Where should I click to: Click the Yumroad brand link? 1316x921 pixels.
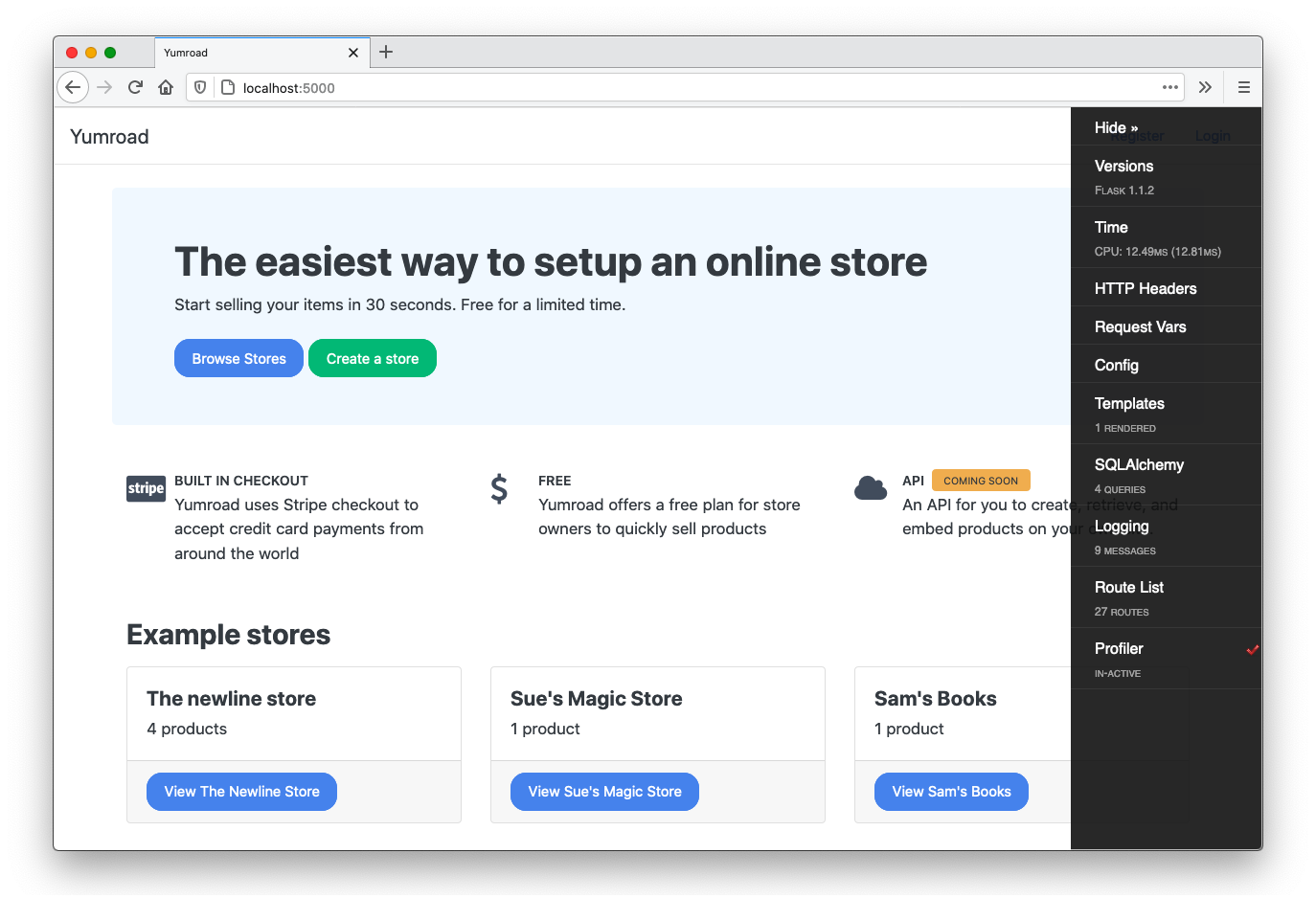pos(109,137)
